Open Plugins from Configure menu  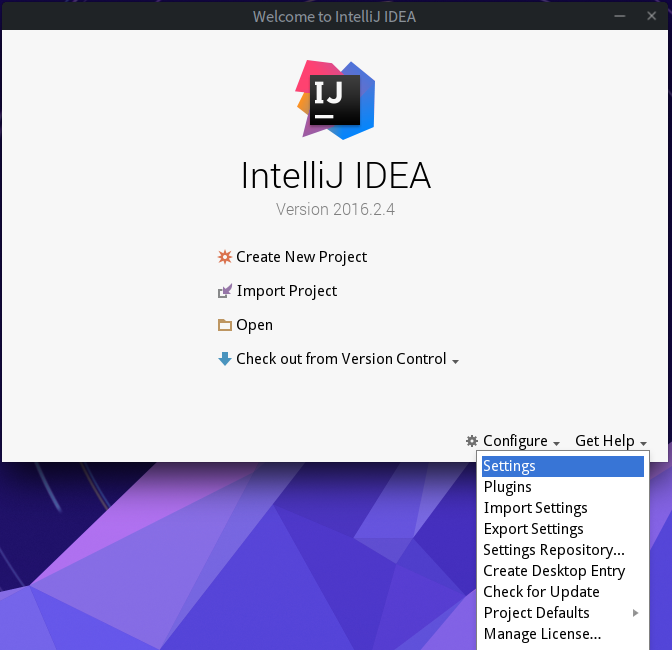point(563,487)
